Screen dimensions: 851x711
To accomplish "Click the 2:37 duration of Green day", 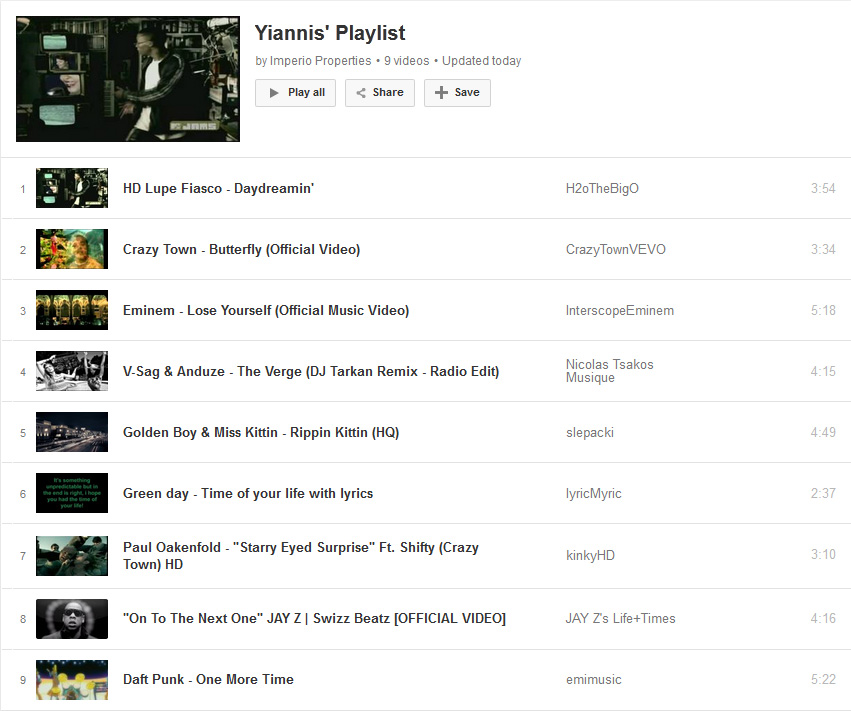I will [823, 493].
